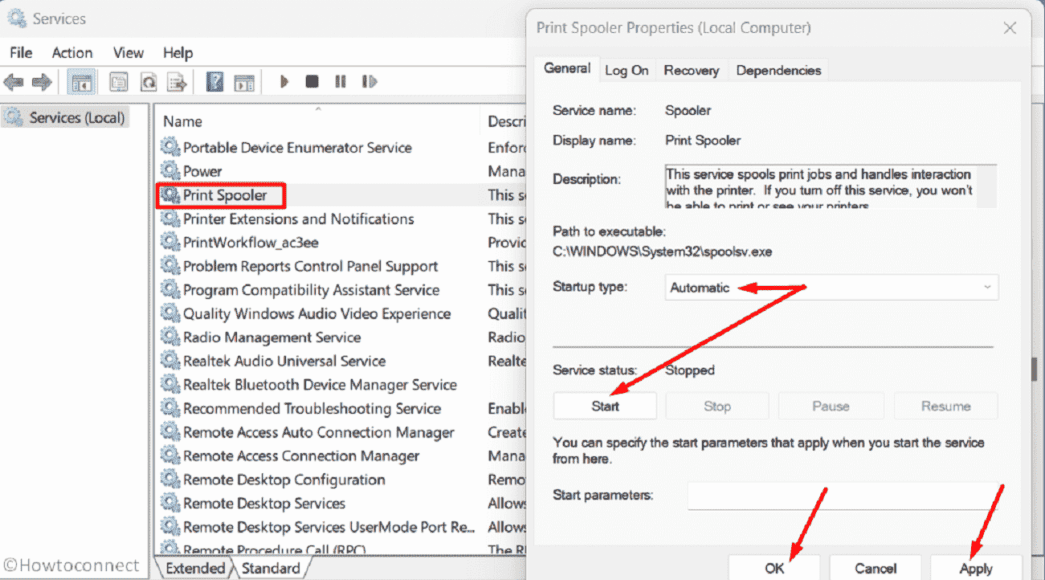Viewport: 1045px width, 580px height.
Task: Click the Pause Service toolbar icon
Action: point(341,81)
